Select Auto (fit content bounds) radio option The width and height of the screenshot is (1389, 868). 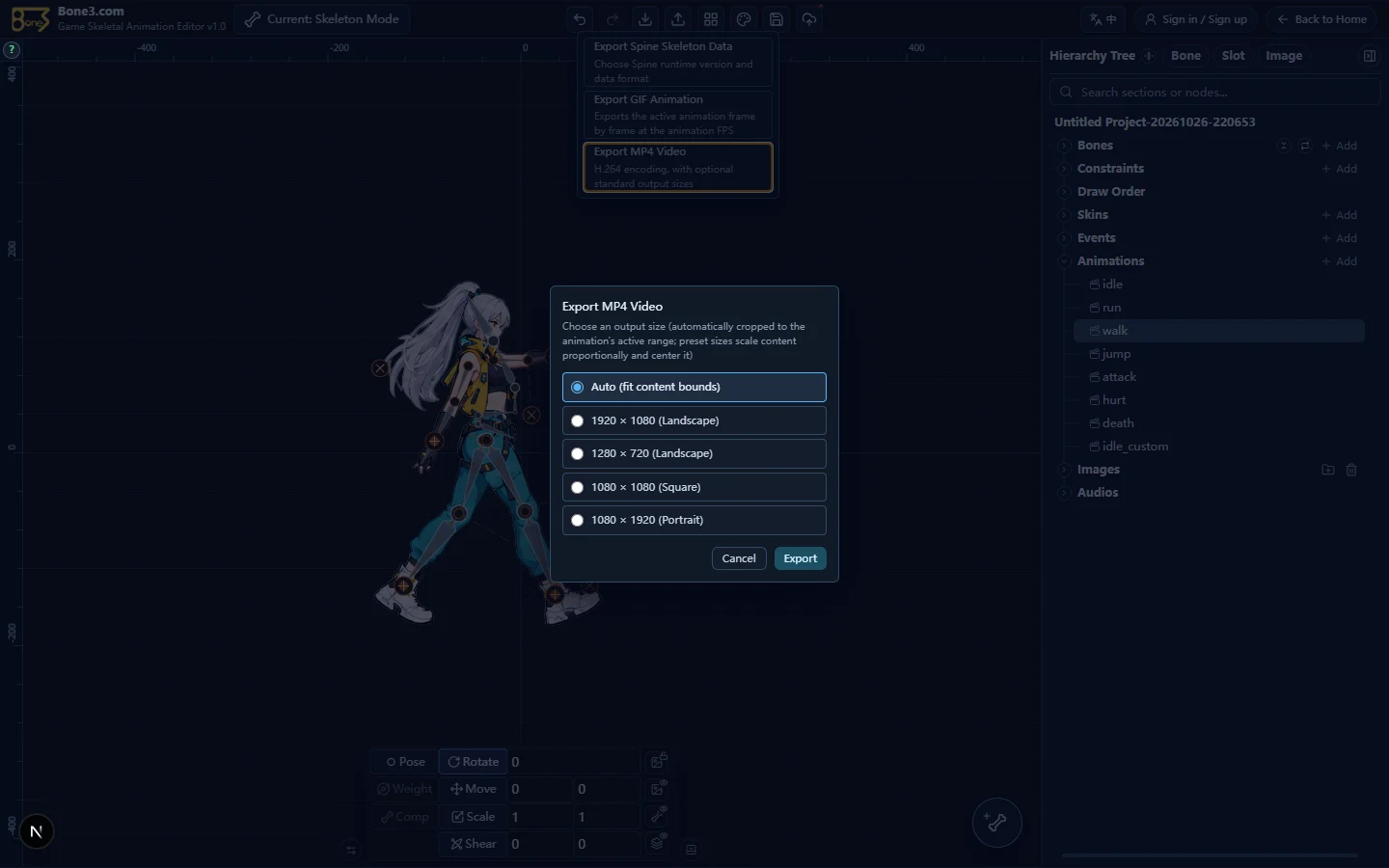click(694, 387)
